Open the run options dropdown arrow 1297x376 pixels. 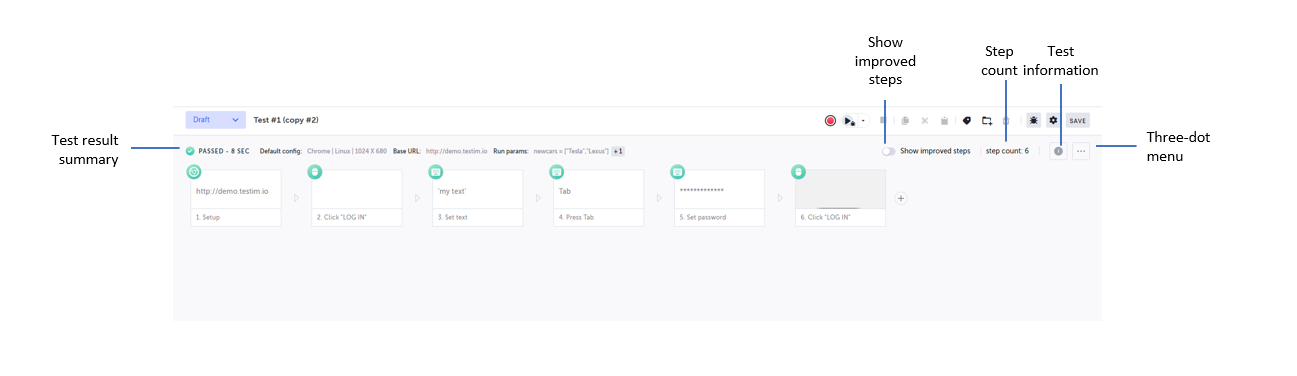tap(863, 121)
